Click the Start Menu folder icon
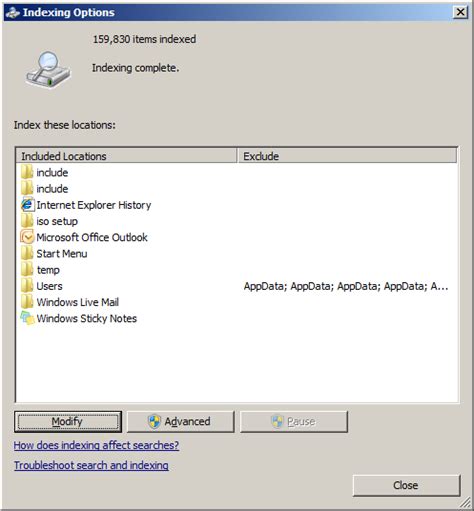Viewport: 474px width, 511px height. coord(27,253)
